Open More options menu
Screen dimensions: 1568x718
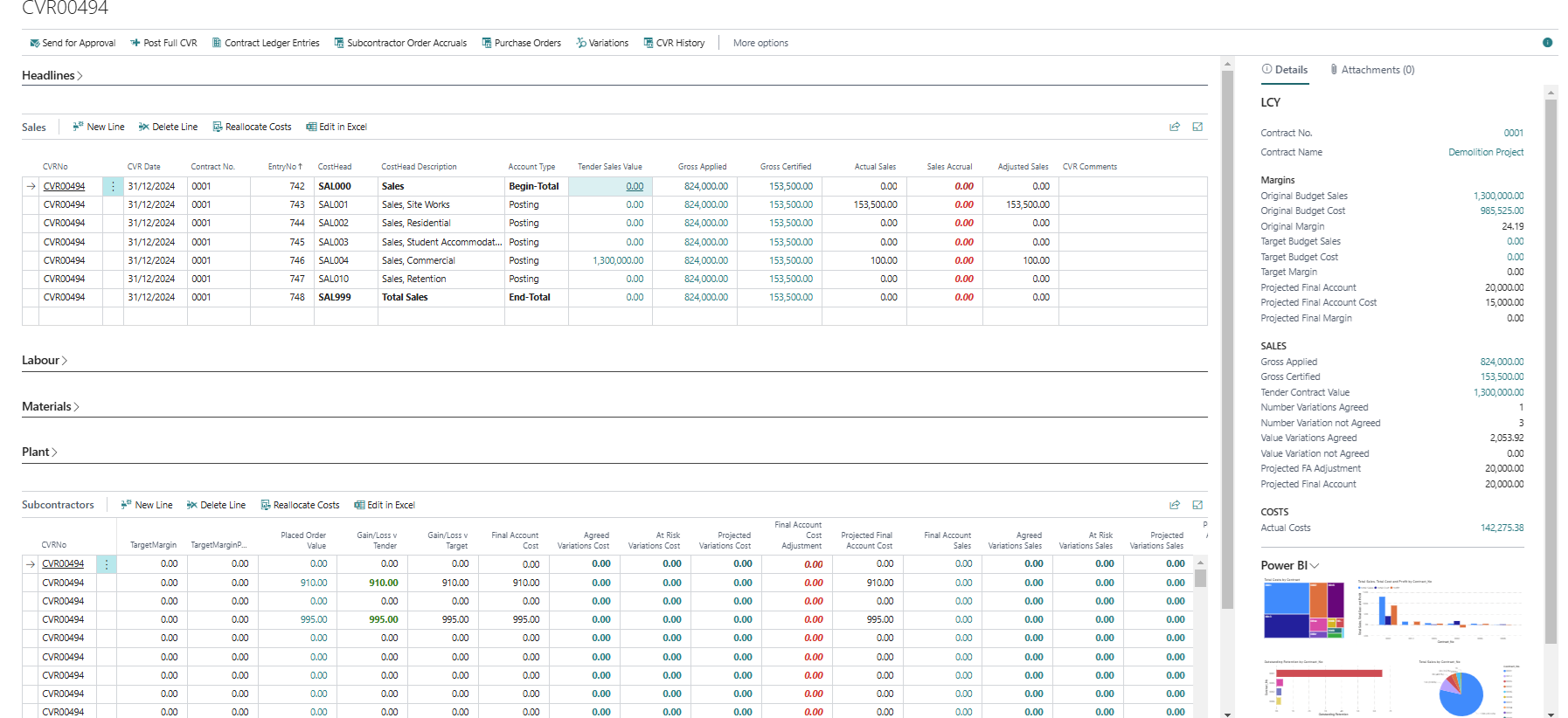tap(760, 43)
